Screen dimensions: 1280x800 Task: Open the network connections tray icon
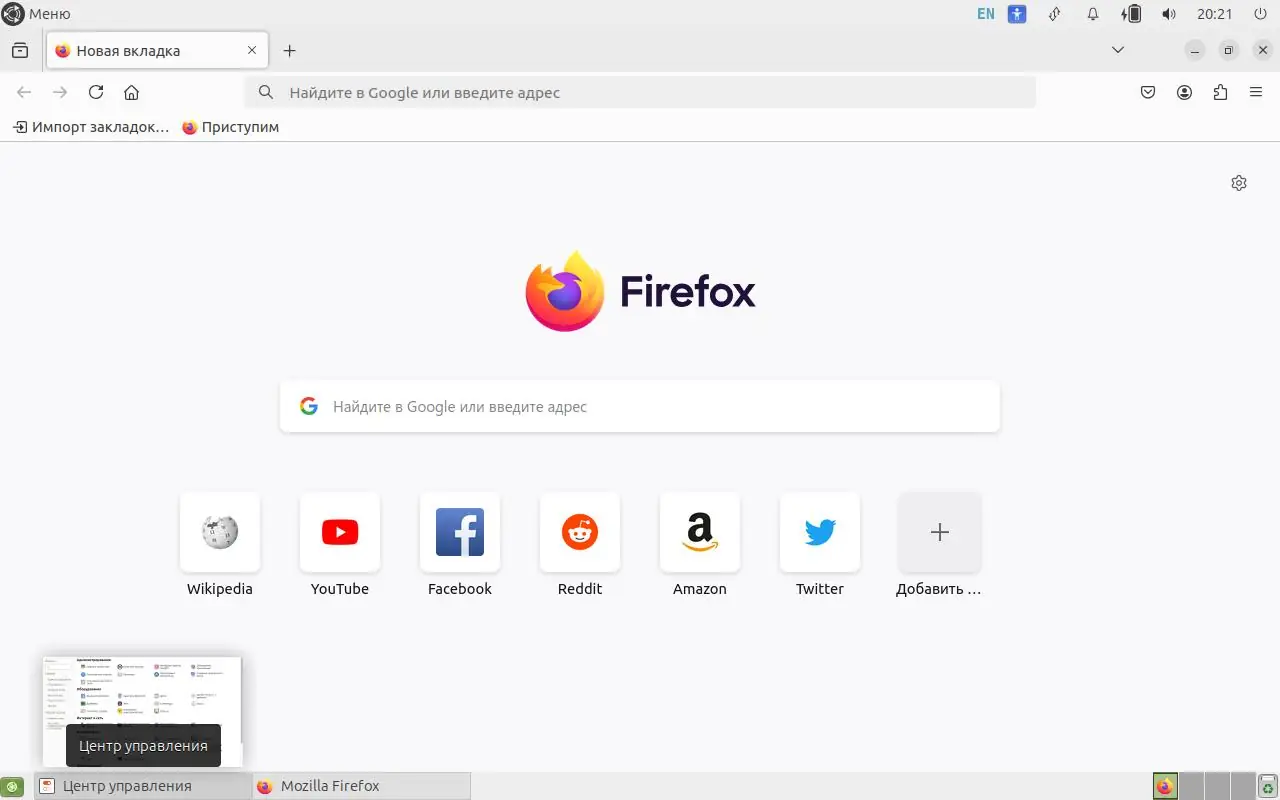pos(1054,14)
